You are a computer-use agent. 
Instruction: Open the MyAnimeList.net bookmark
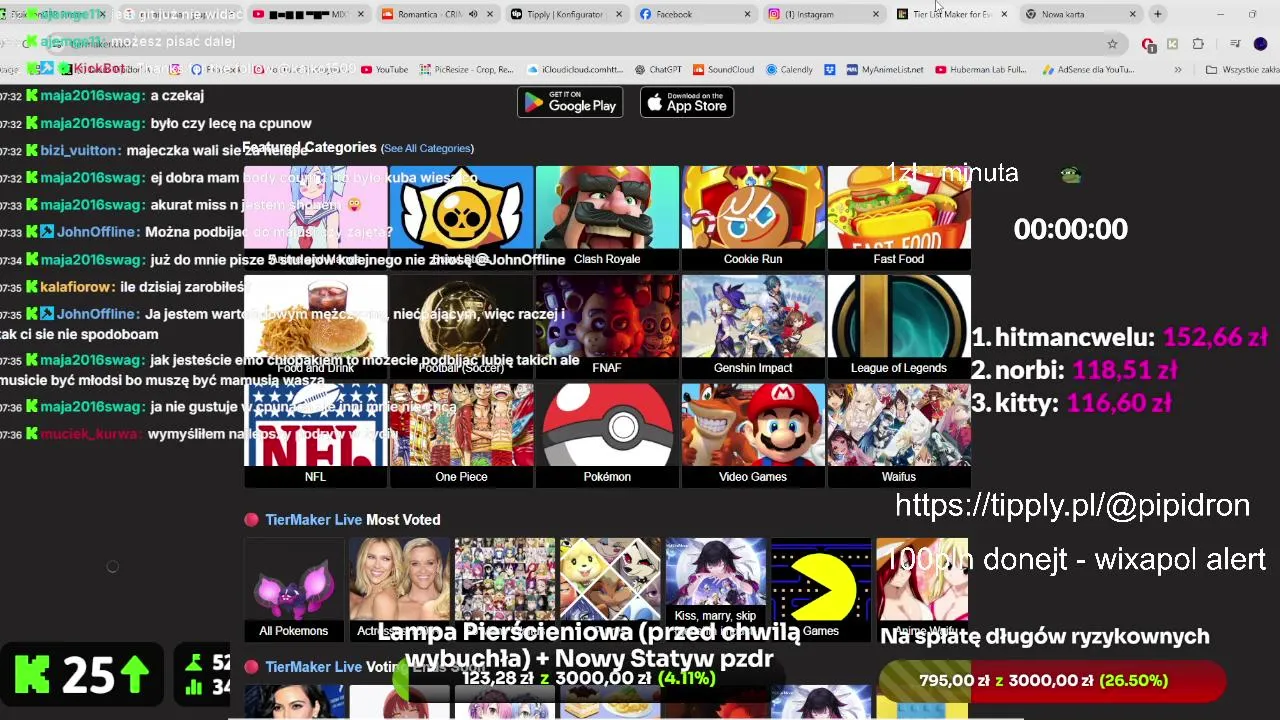point(885,70)
